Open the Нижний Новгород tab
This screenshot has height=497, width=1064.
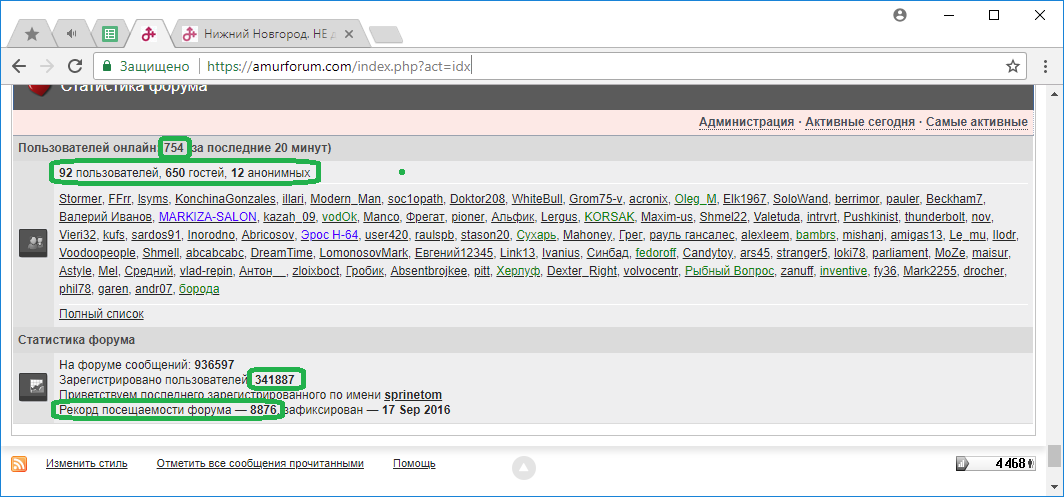[x=260, y=33]
